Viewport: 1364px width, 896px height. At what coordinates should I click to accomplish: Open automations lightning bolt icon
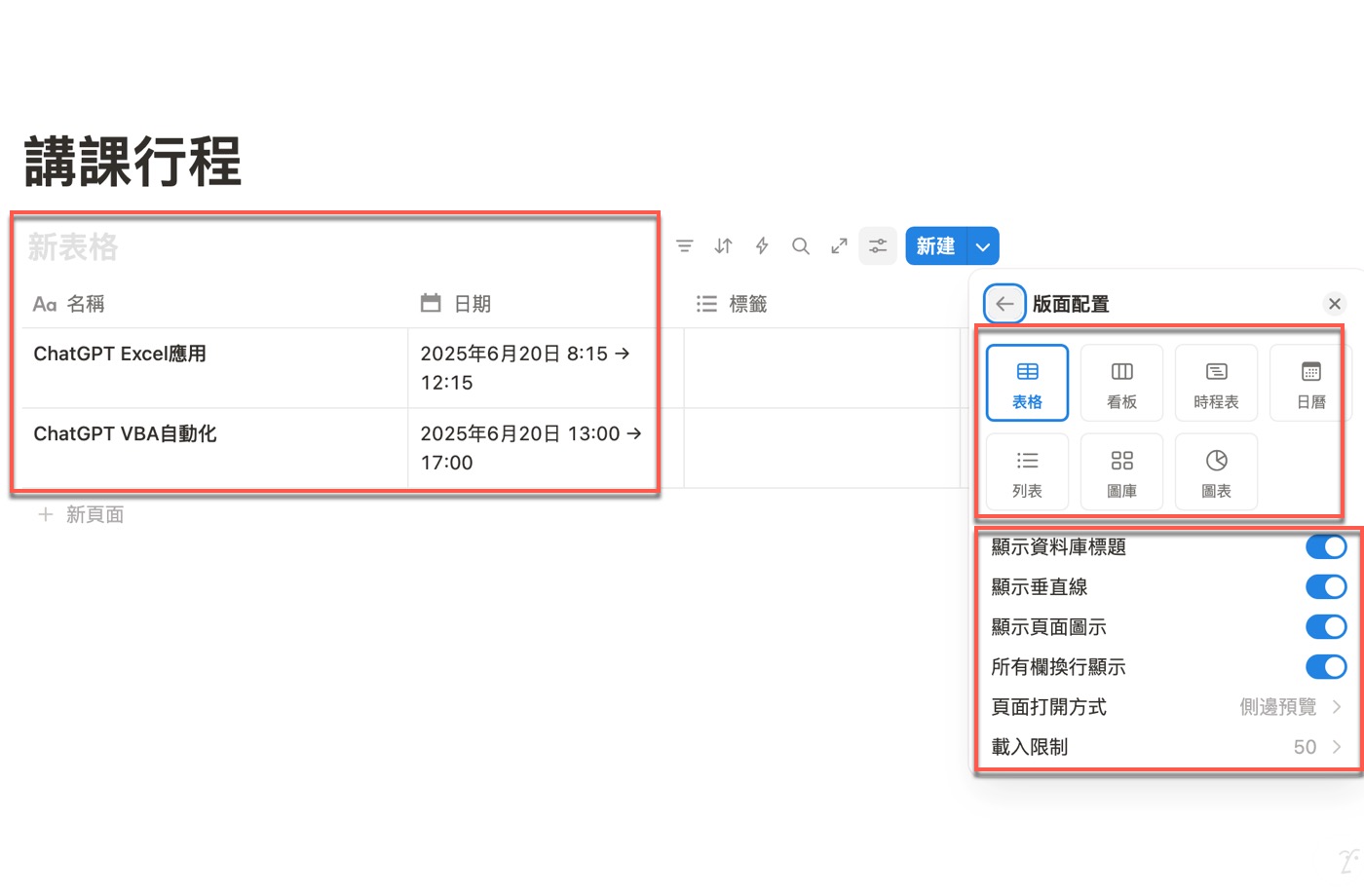762,246
